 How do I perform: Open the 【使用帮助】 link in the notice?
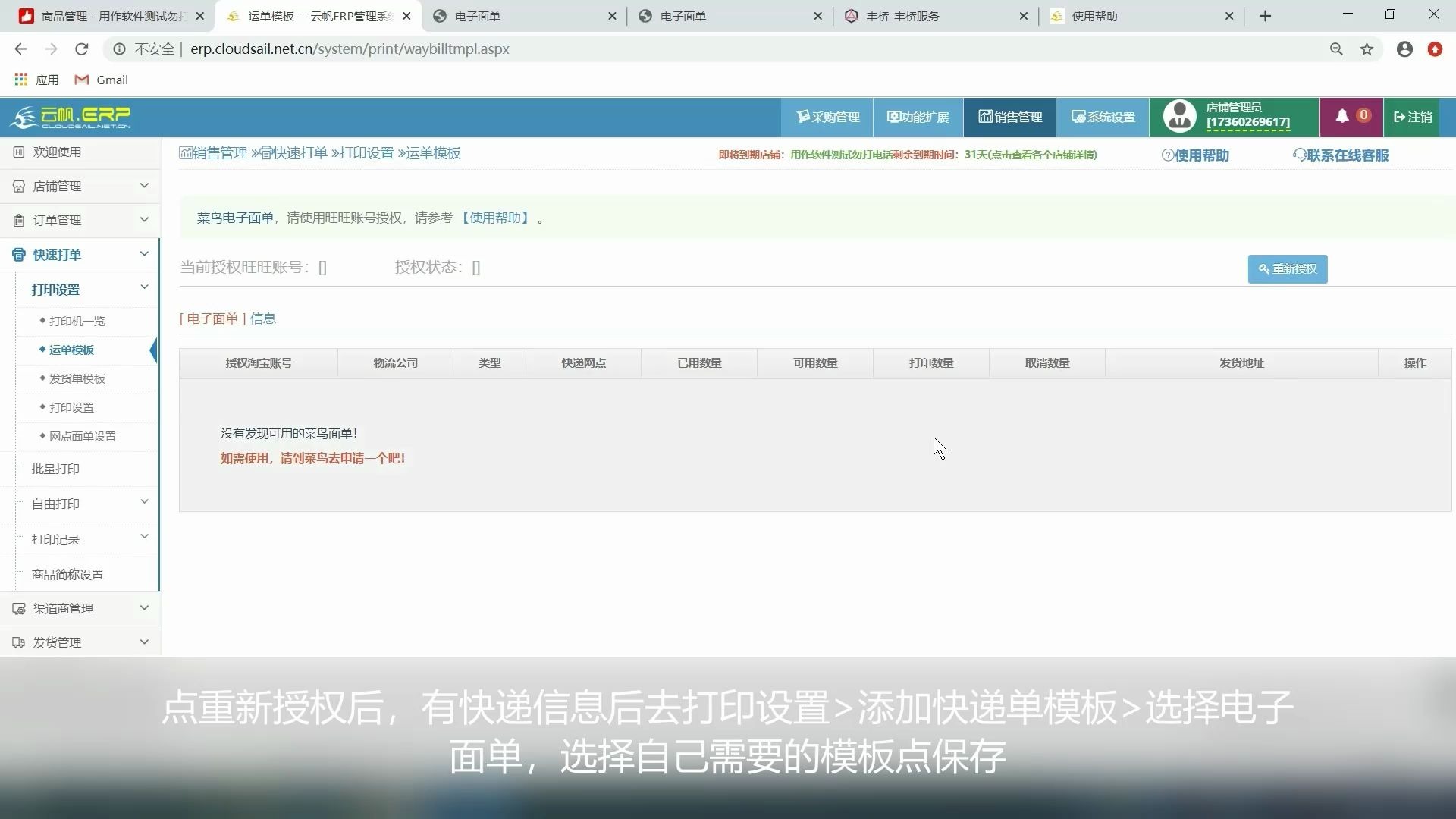pos(495,218)
